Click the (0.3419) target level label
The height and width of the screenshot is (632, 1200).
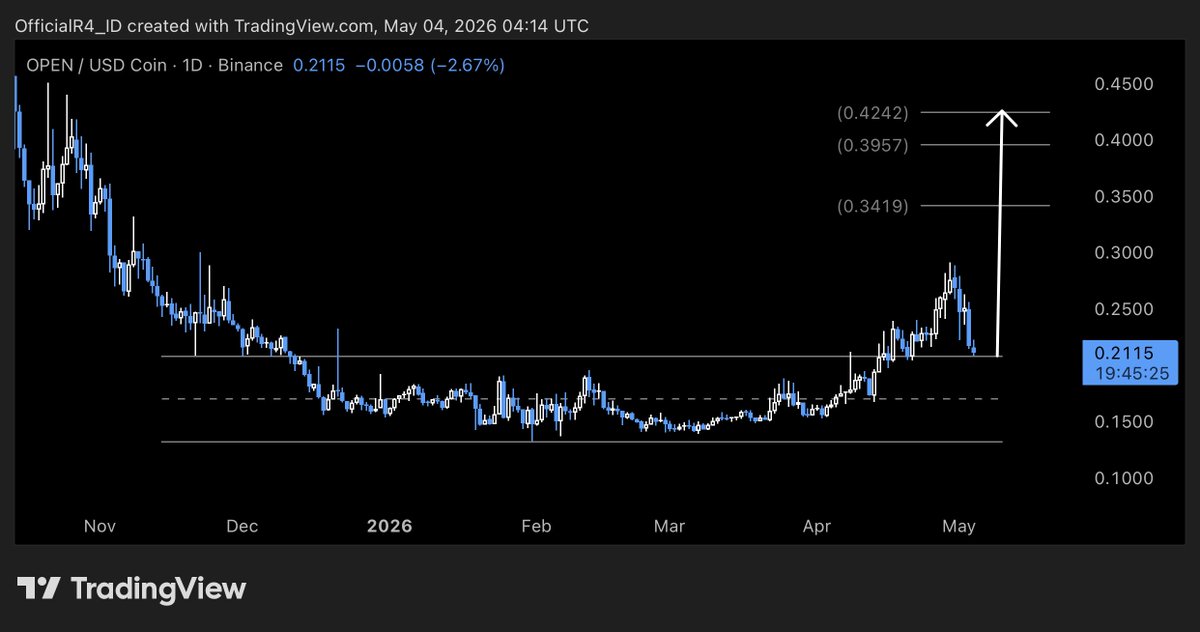(873, 207)
